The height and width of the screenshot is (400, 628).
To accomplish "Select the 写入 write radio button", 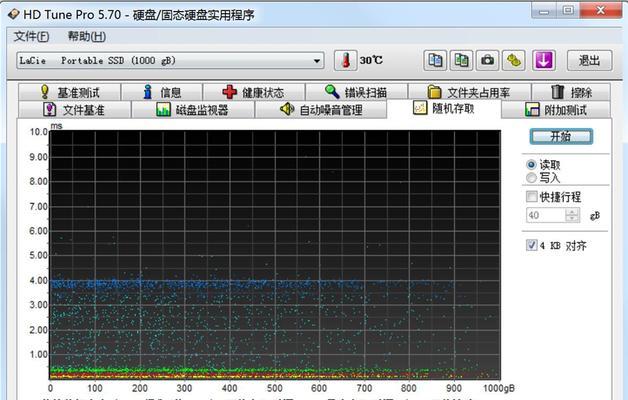I will coord(531,178).
